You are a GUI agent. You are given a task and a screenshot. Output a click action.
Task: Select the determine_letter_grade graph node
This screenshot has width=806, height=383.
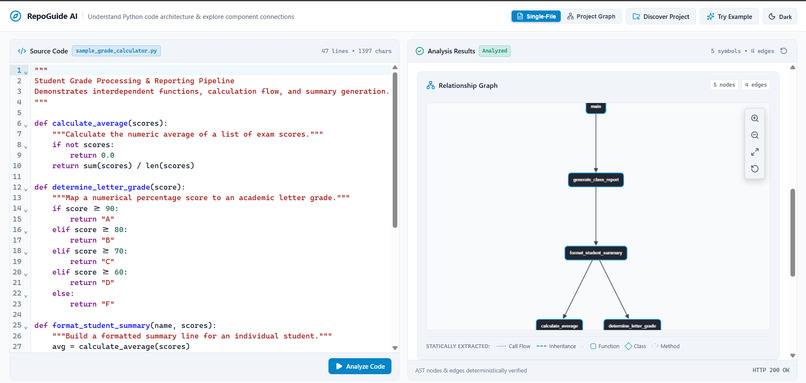(632, 325)
